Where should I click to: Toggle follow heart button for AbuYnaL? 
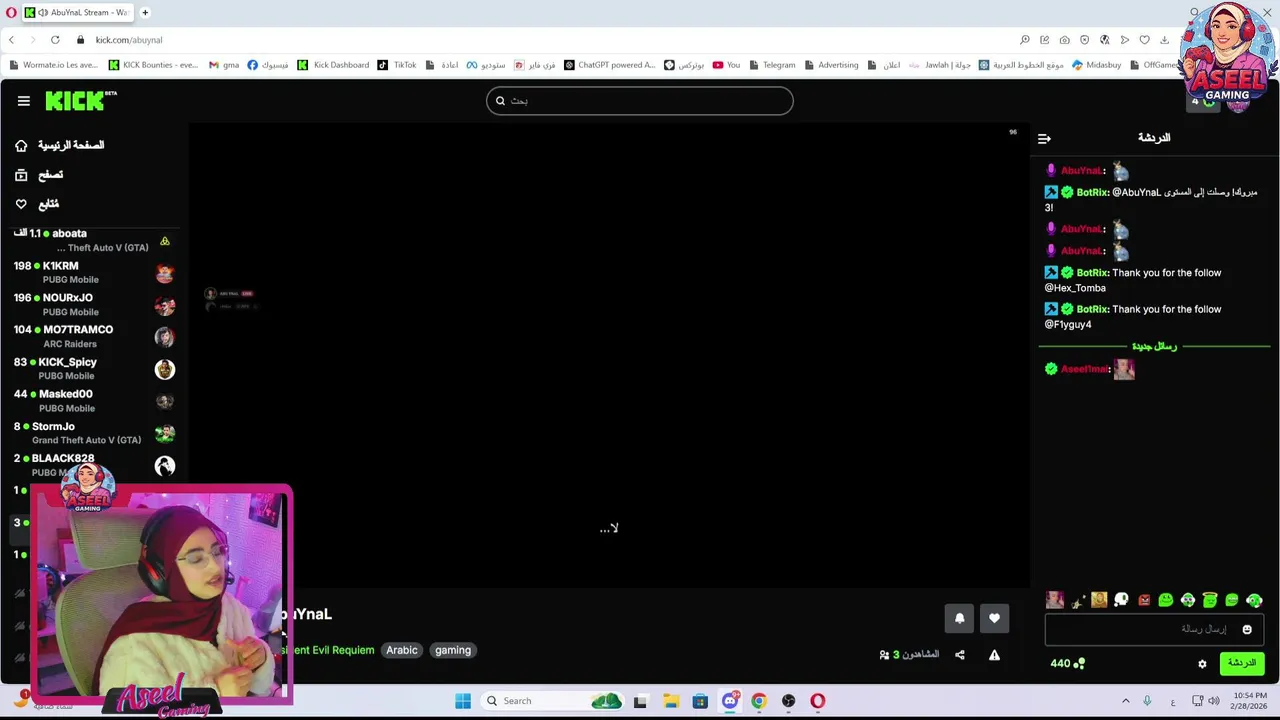pos(994,618)
